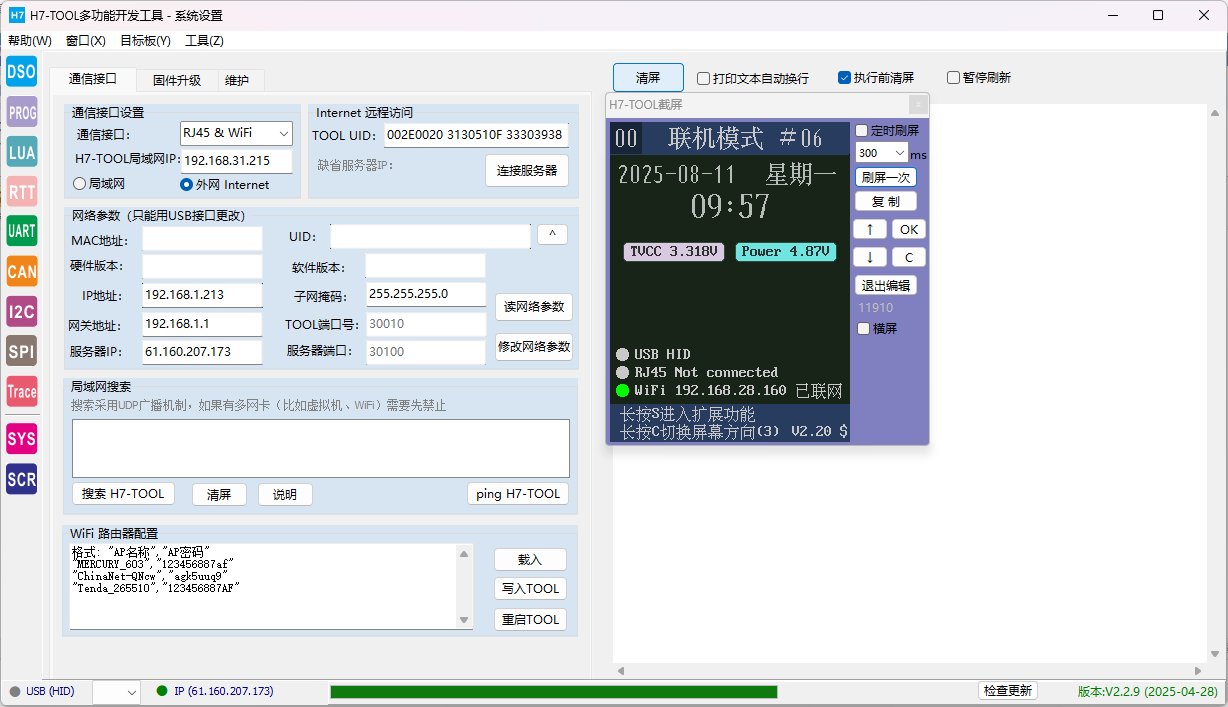Click the C key button

pos(909,257)
